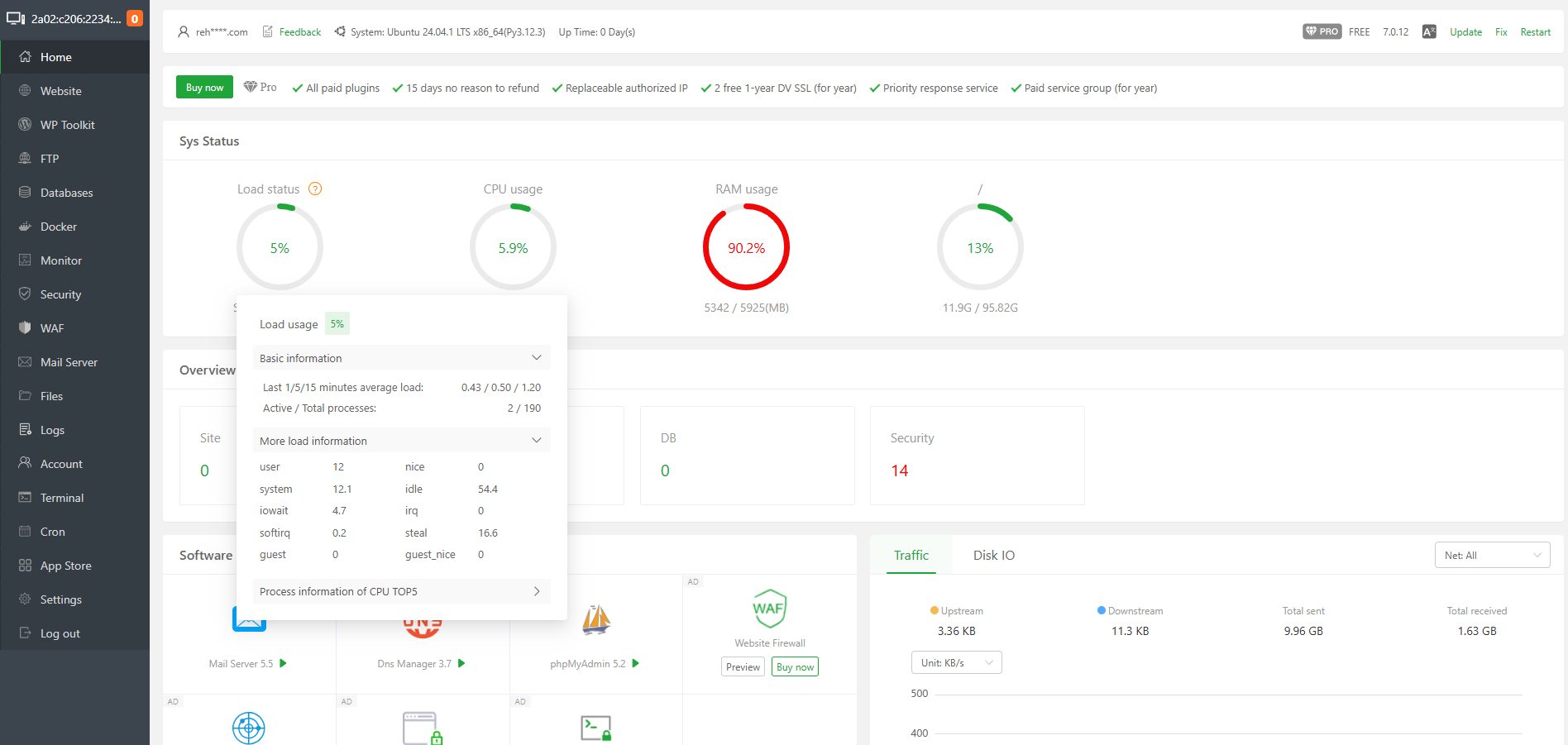1568x745 pixels.
Task: Click the green Buy now button beside Pro
Action: pos(204,88)
